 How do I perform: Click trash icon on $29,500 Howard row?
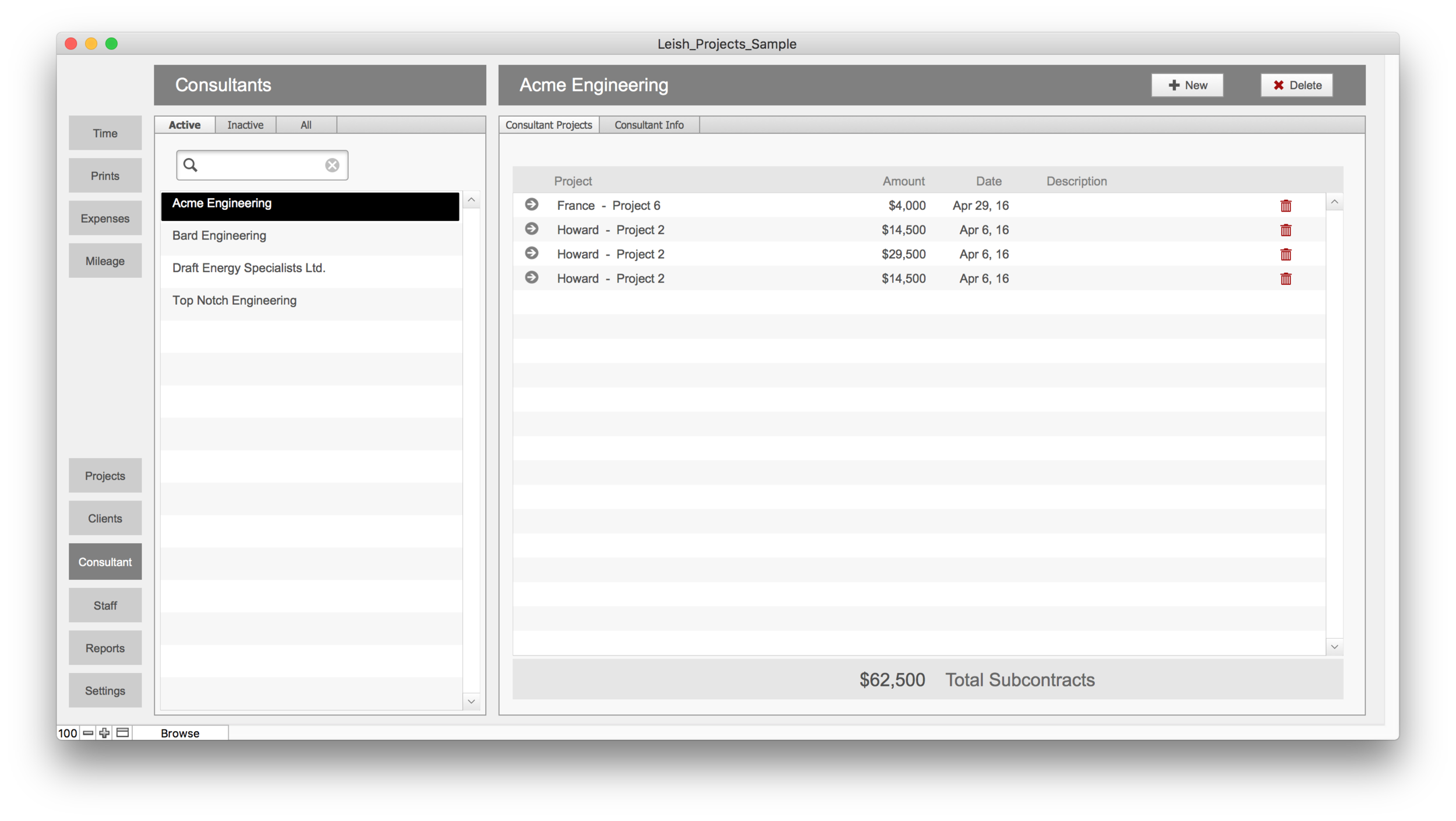coord(1285,255)
